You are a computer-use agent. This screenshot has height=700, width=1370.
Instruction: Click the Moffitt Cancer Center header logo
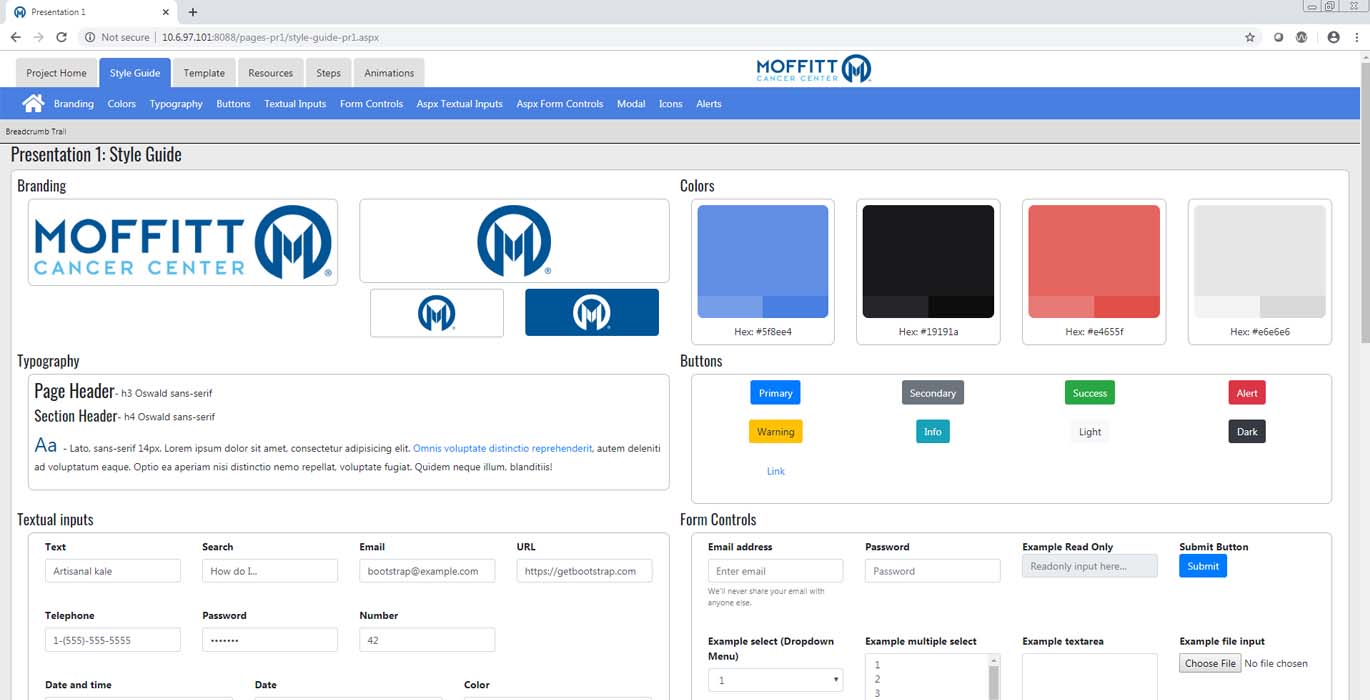pyautogui.click(x=813, y=68)
